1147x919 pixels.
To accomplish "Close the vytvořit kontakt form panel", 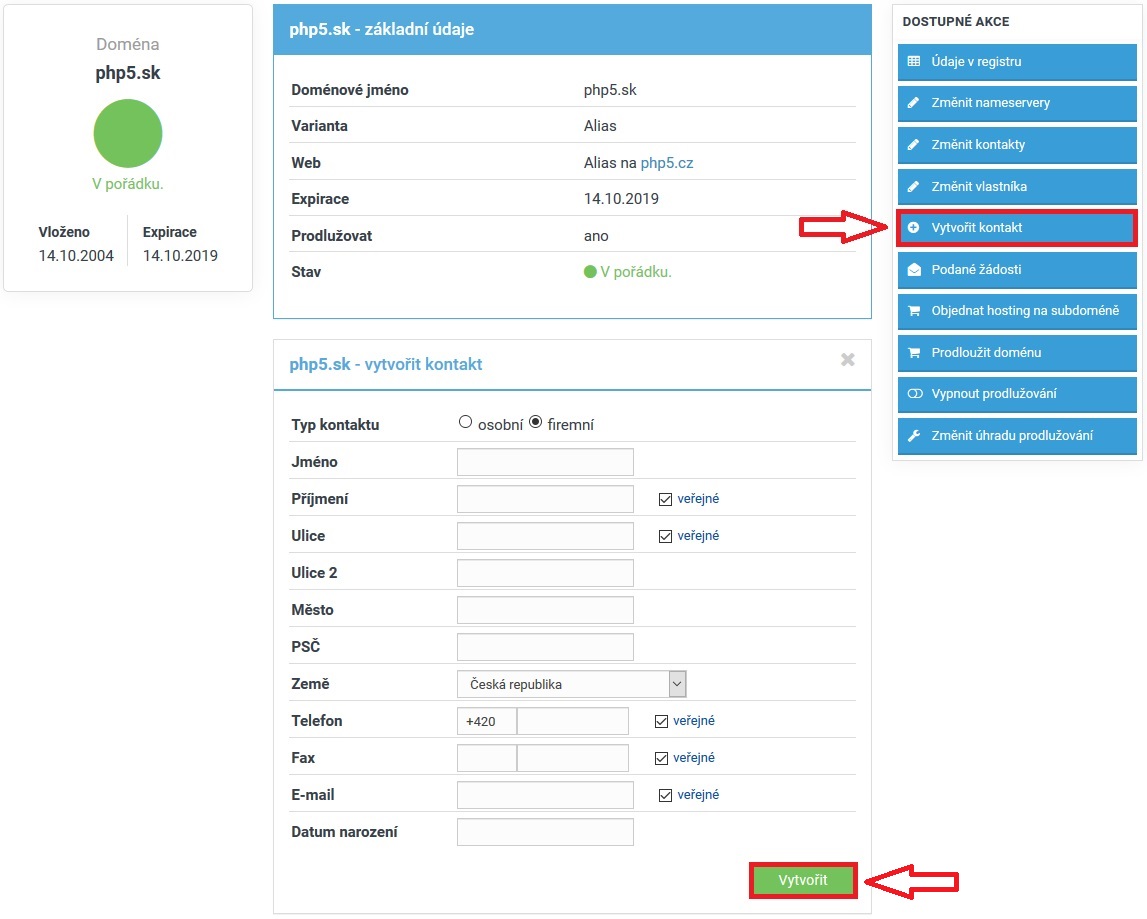I will tap(847, 360).
